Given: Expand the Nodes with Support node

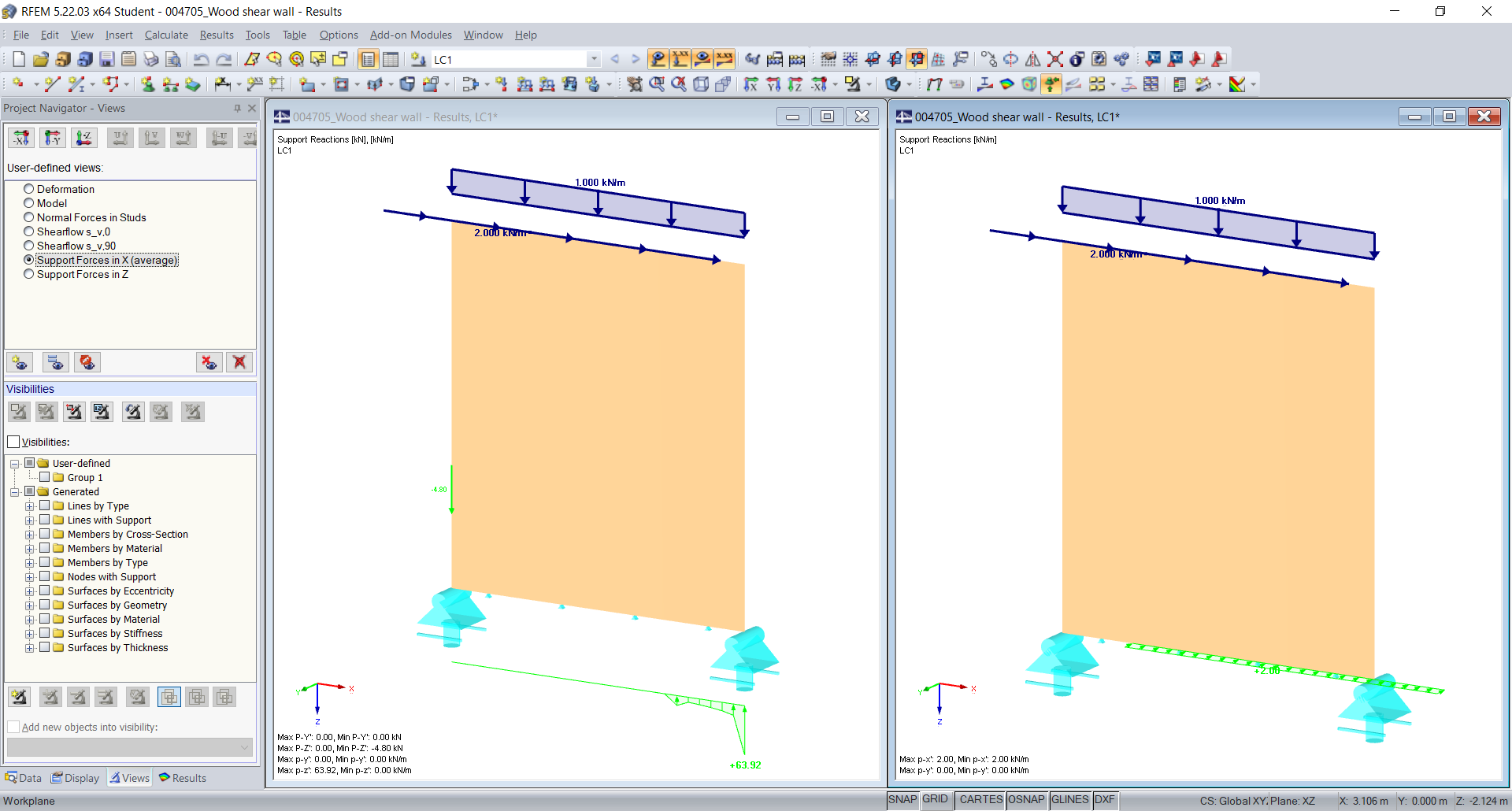Looking at the screenshot, I should [x=29, y=576].
